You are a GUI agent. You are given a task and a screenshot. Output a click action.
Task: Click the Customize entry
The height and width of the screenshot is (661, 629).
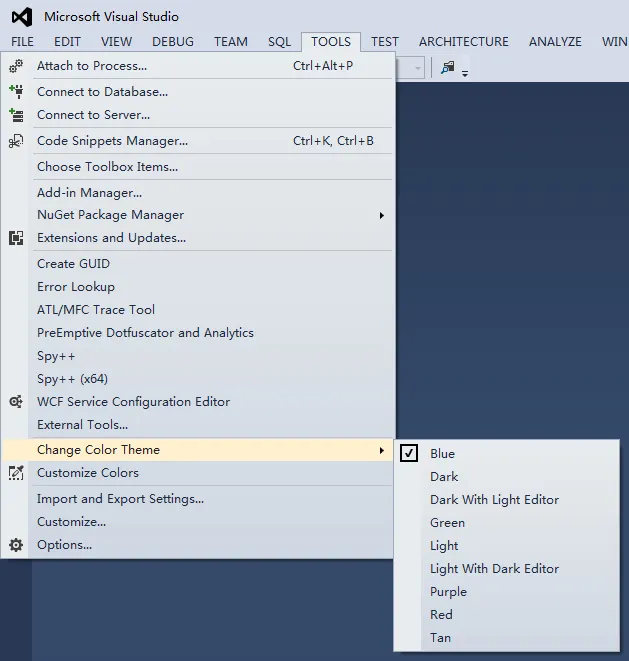(x=198, y=522)
